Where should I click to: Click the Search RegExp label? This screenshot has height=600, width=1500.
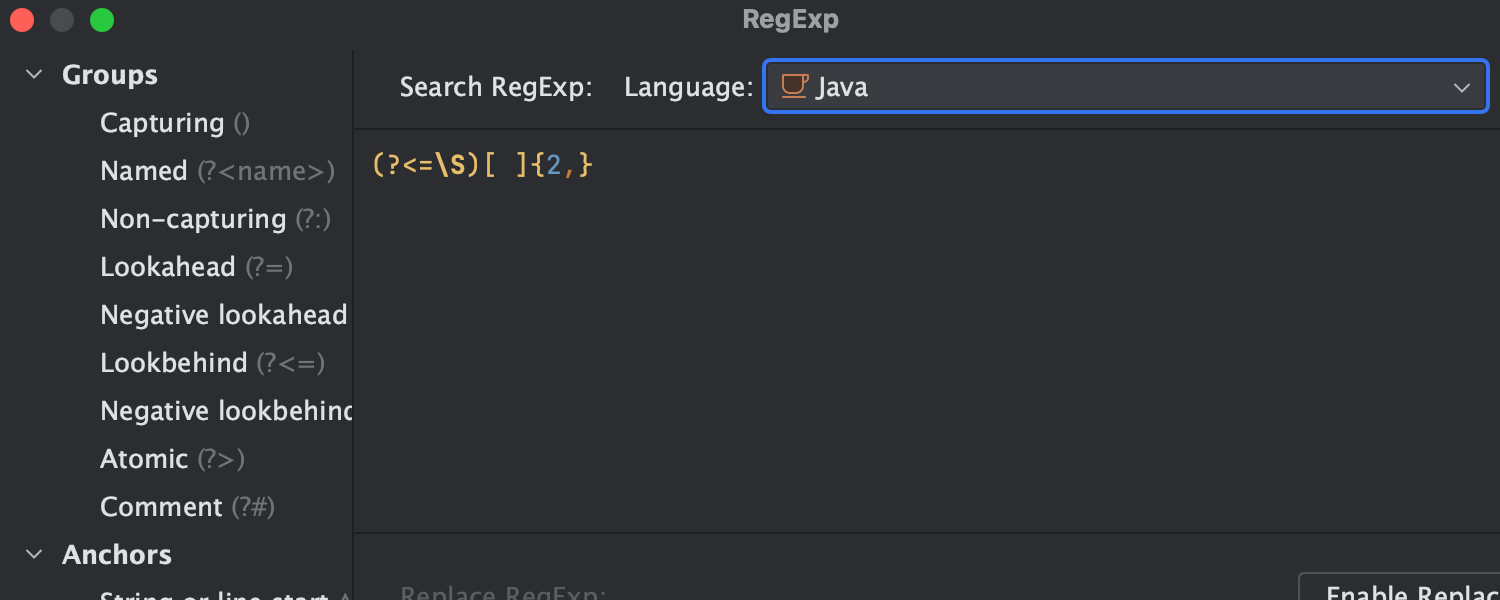click(x=496, y=87)
